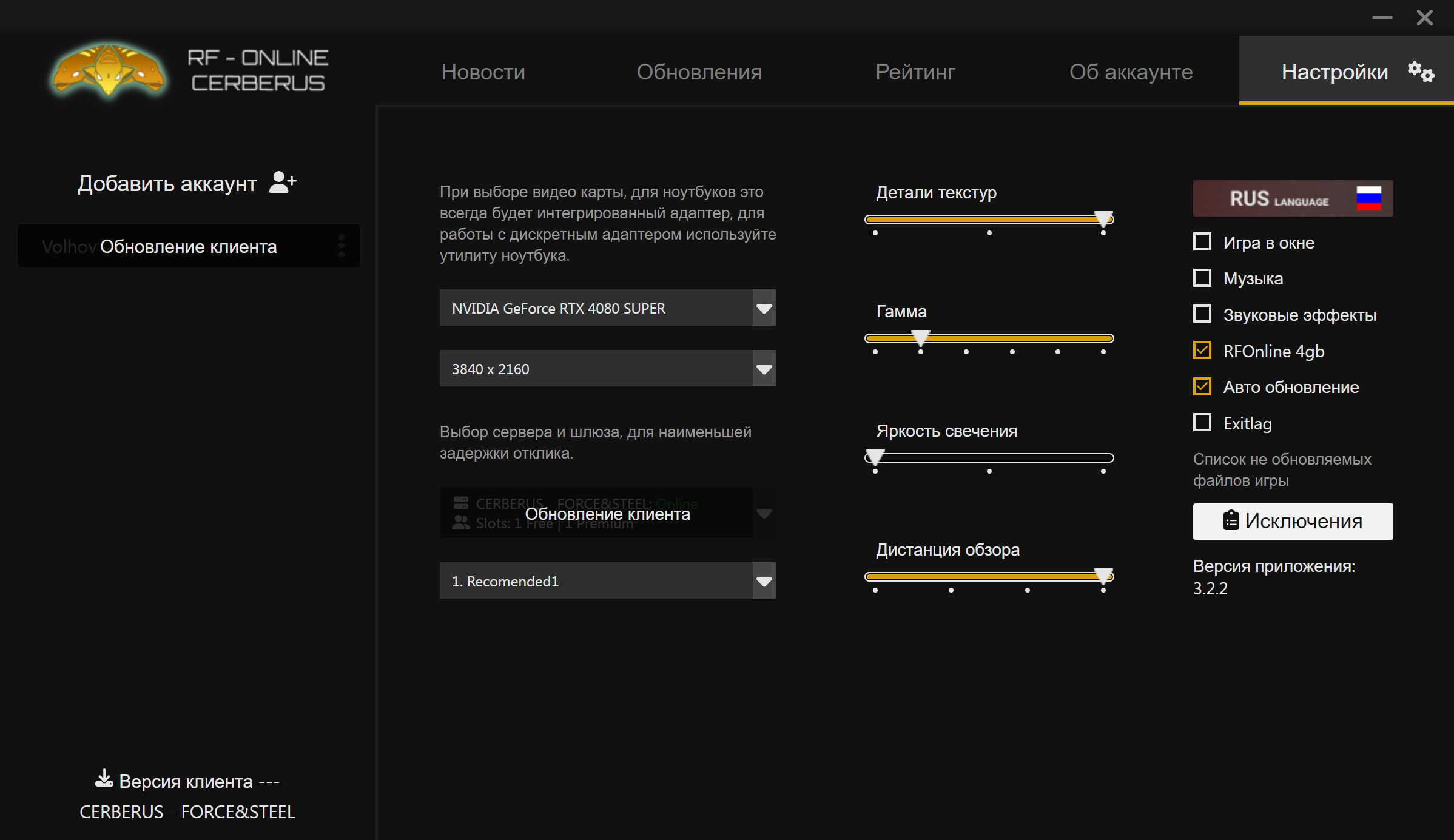Enable the Звуковые эффекты checkbox

click(x=1202, y=314)
